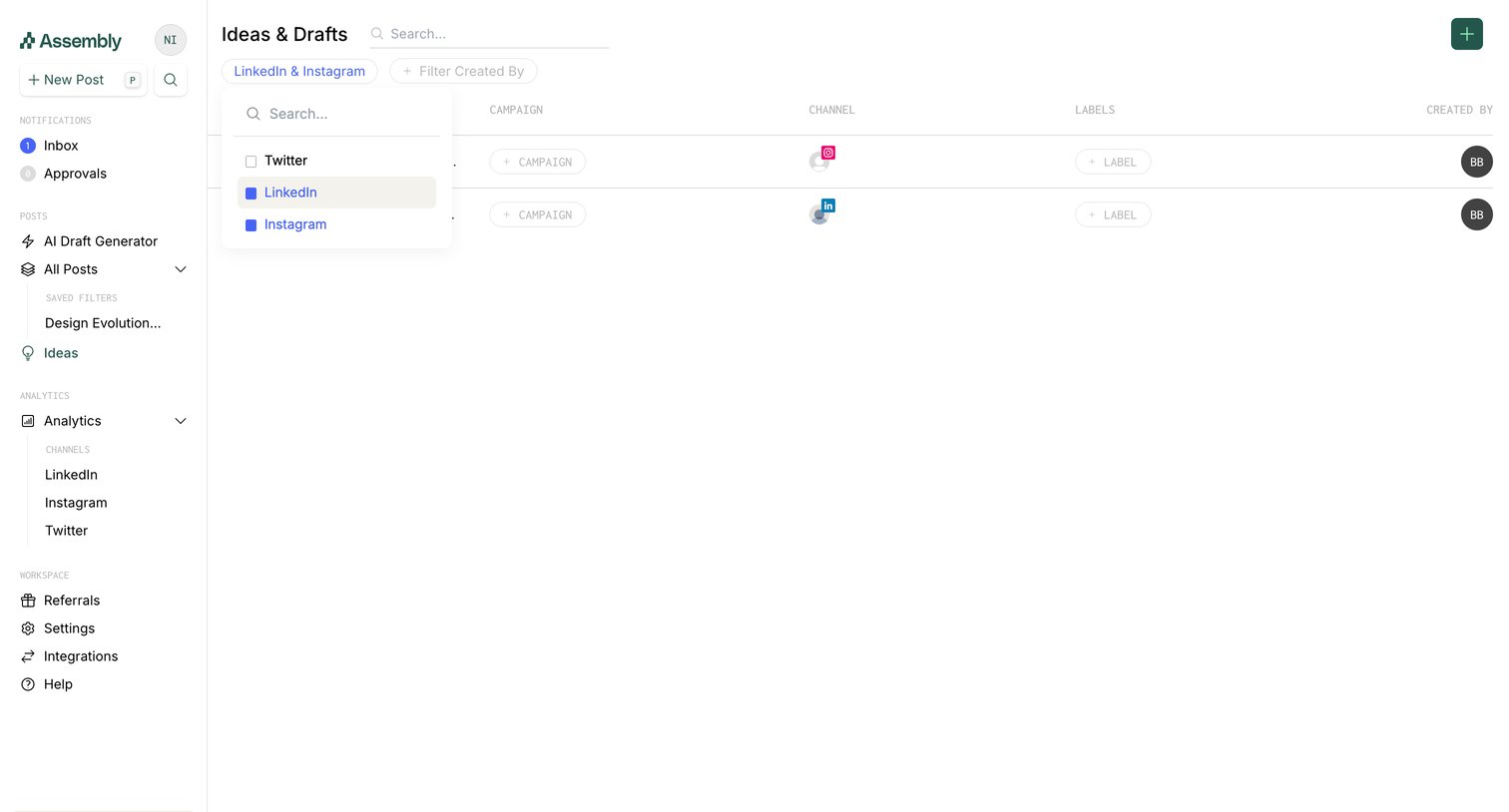Uncheck the LinkedIn checkbox

coord(251,194)
